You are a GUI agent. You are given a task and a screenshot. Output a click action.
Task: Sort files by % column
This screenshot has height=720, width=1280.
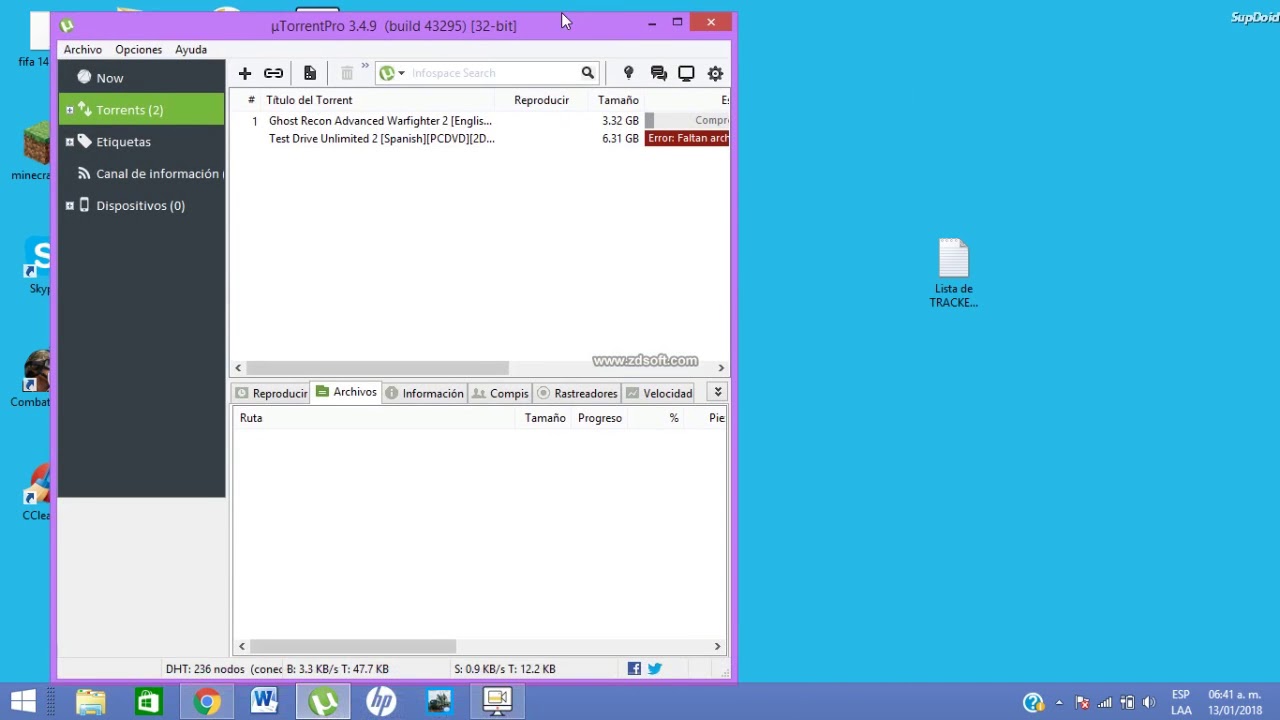tap(674, 418)
